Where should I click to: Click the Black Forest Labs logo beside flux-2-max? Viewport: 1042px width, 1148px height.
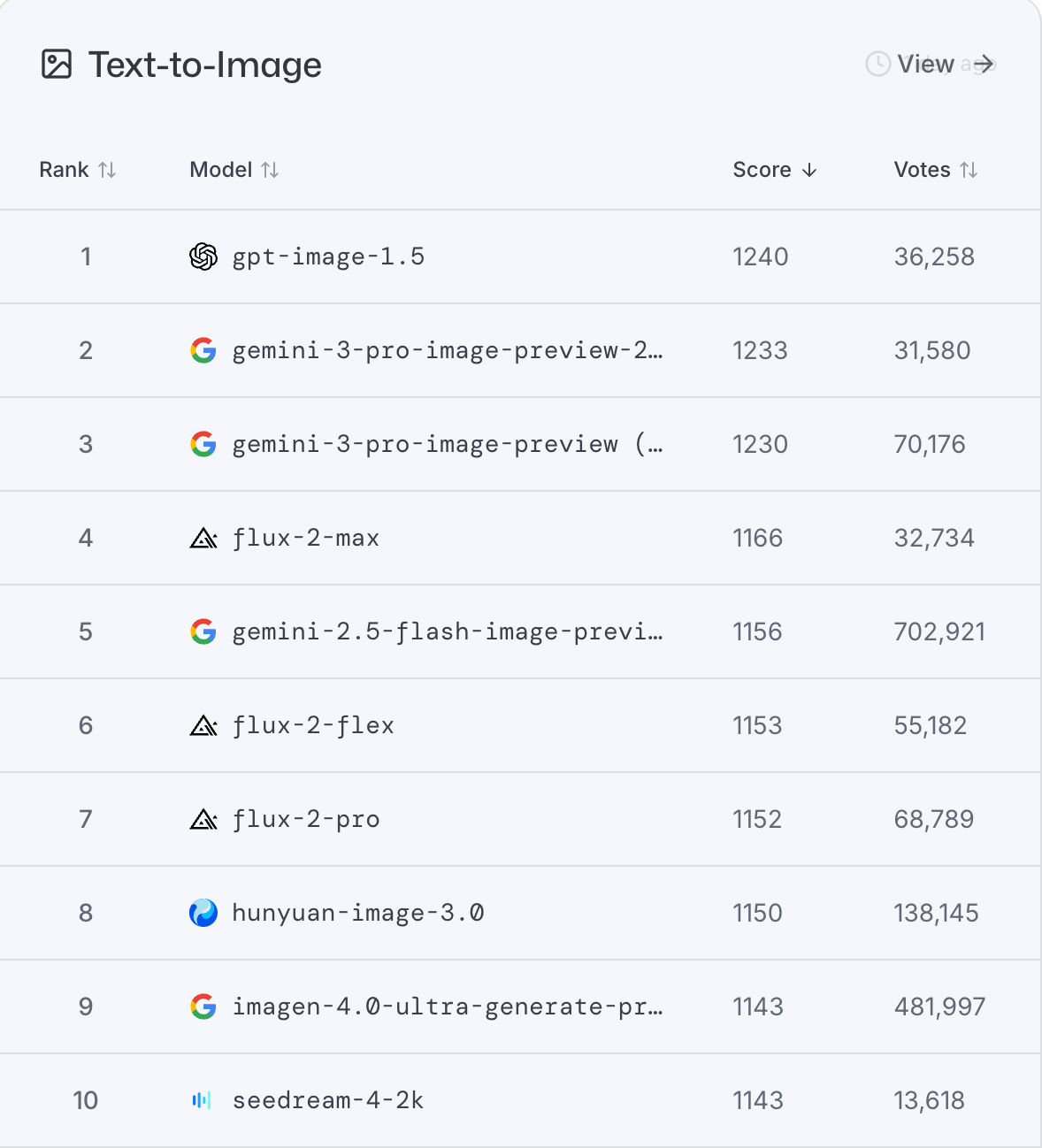point(203,538)
